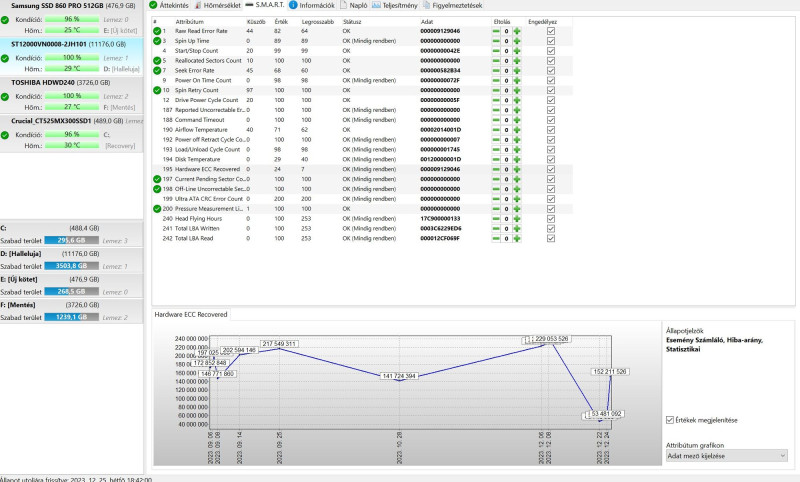
Task: Click plus icon in Disk Temperature row
Action: pos(517,159)
